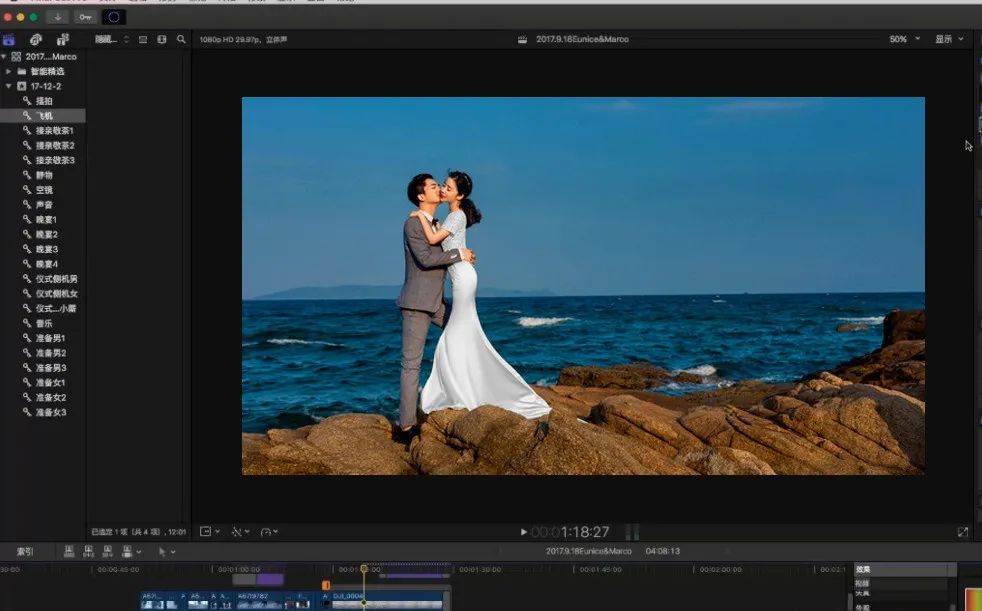The height and width of the screenshot is (611, 982).
Task: Enter full-screen viewer with the arrows icon
Action: [x=963, y=532]
